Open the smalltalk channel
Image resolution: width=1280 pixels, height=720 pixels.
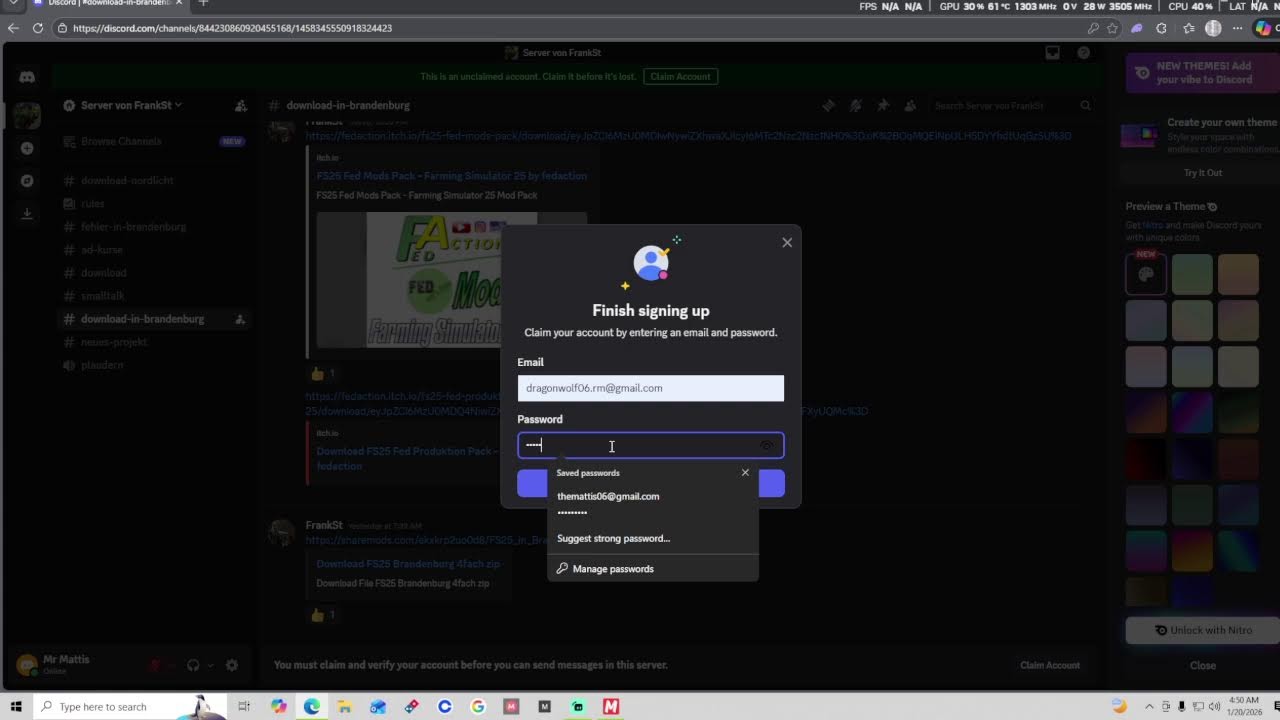(x=154, y=296)
